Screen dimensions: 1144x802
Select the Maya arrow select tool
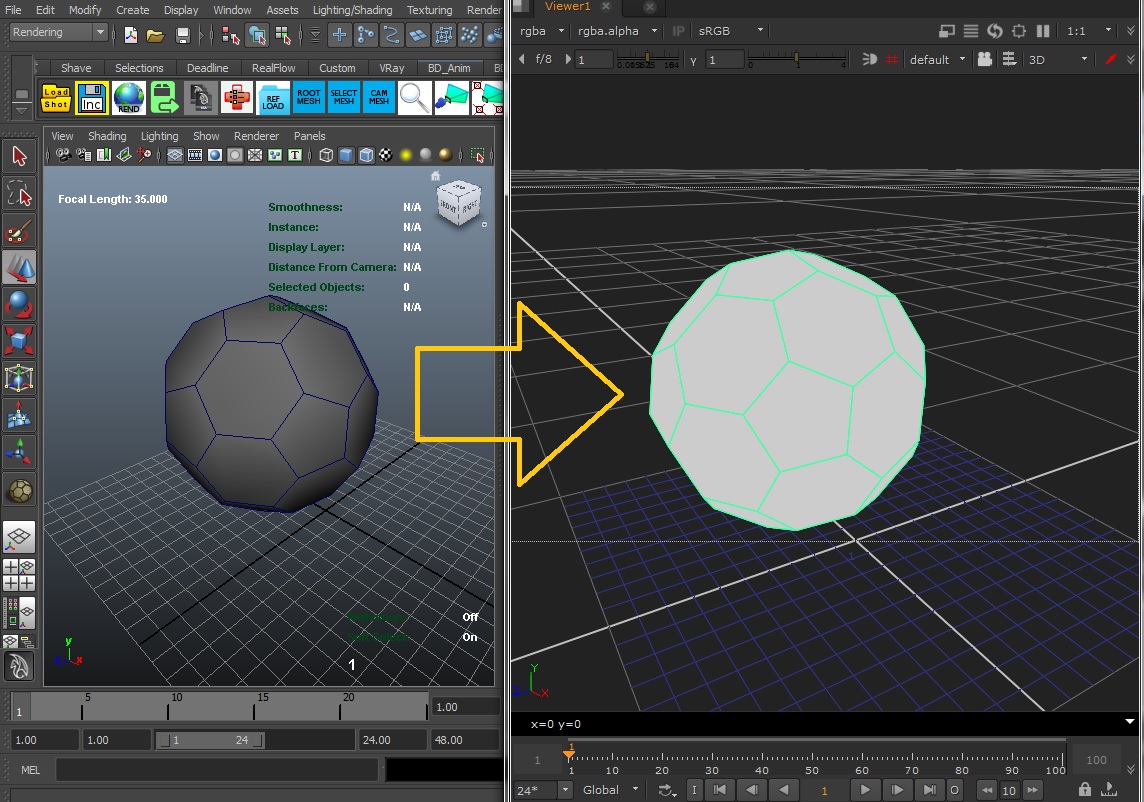pyautogui.click(x=19, y=156)
